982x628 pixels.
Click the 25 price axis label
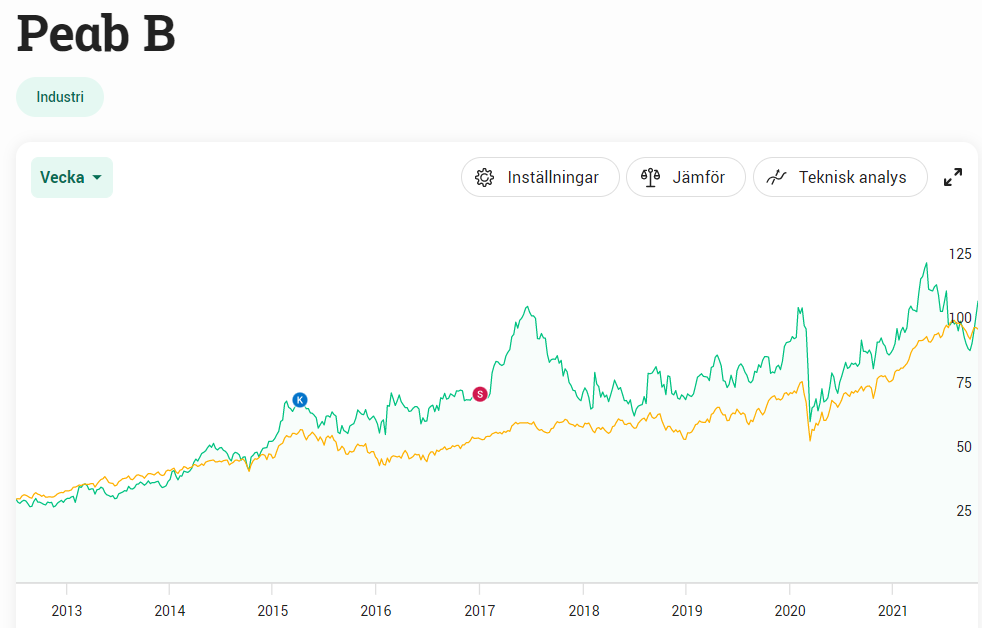(x=962, y=510)
